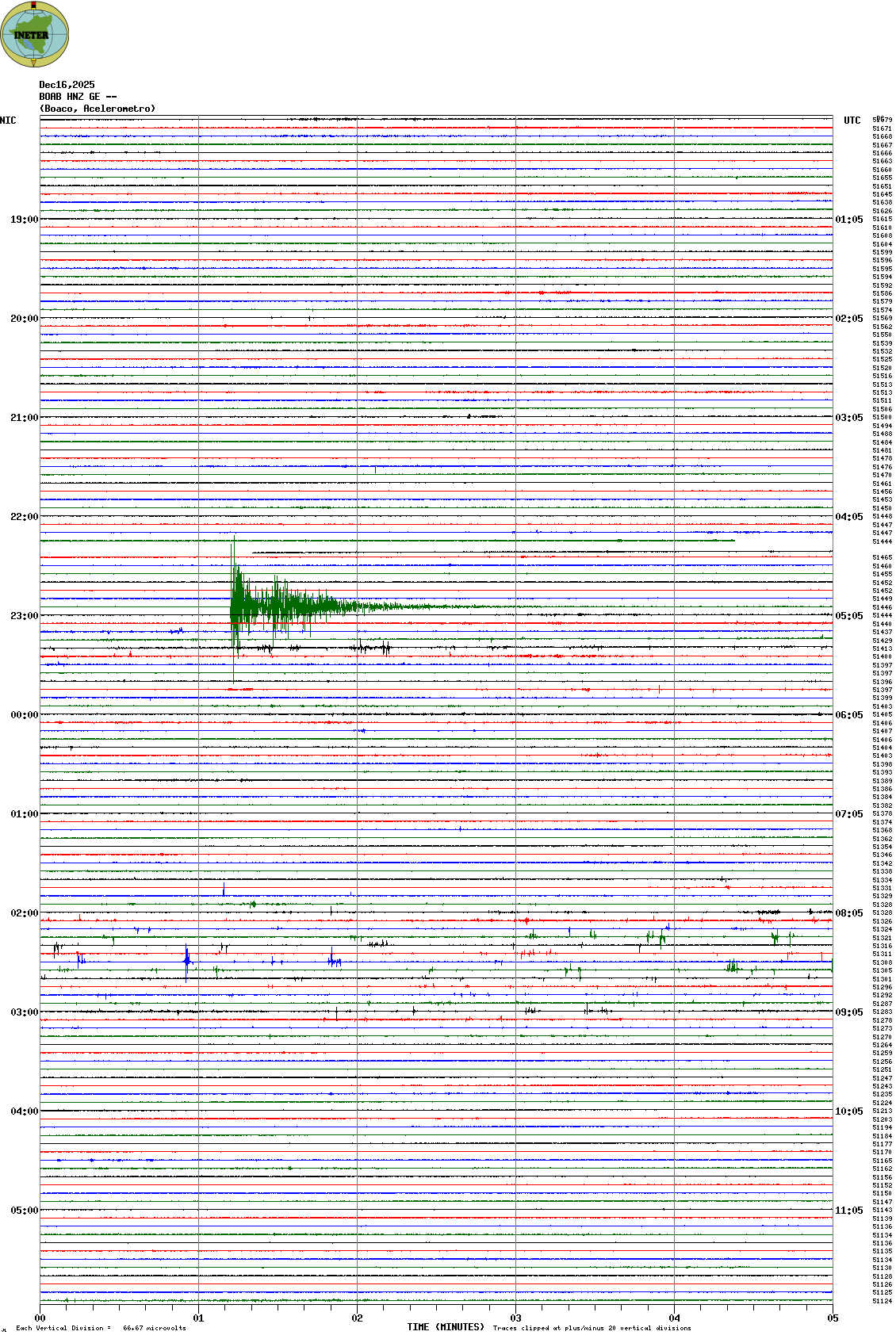Click the INETER logo
This screenshot has width=896, height=1339.
(x=35, y=34)
